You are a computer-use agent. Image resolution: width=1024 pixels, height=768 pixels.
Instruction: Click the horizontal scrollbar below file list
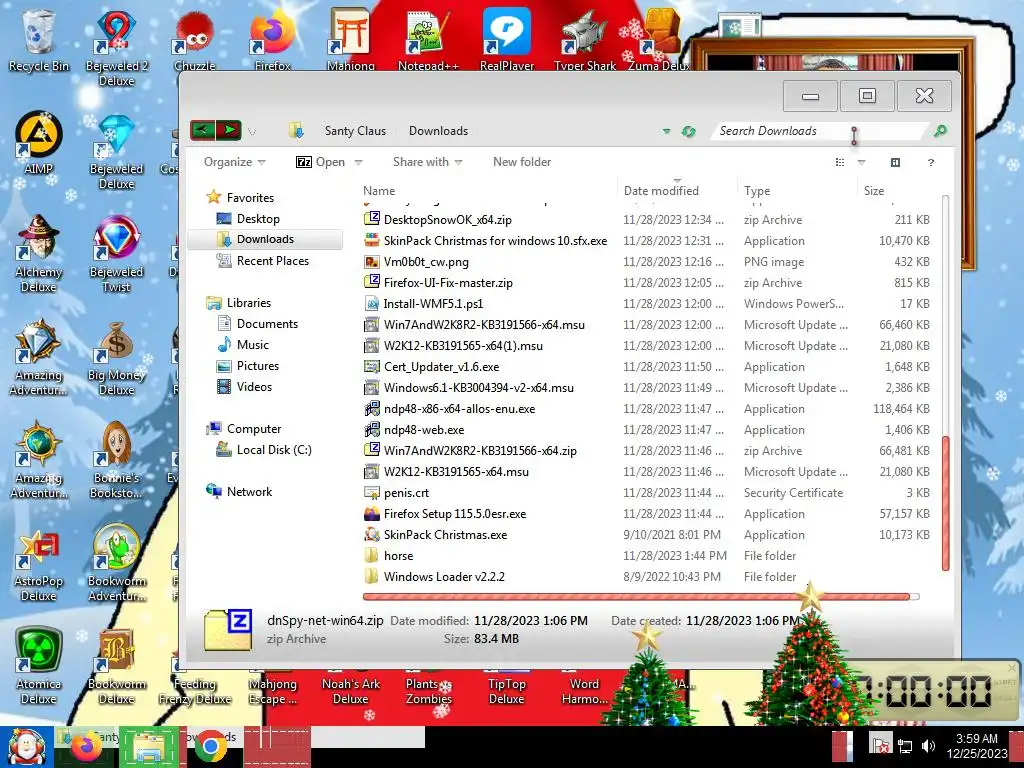pos(636,596)
